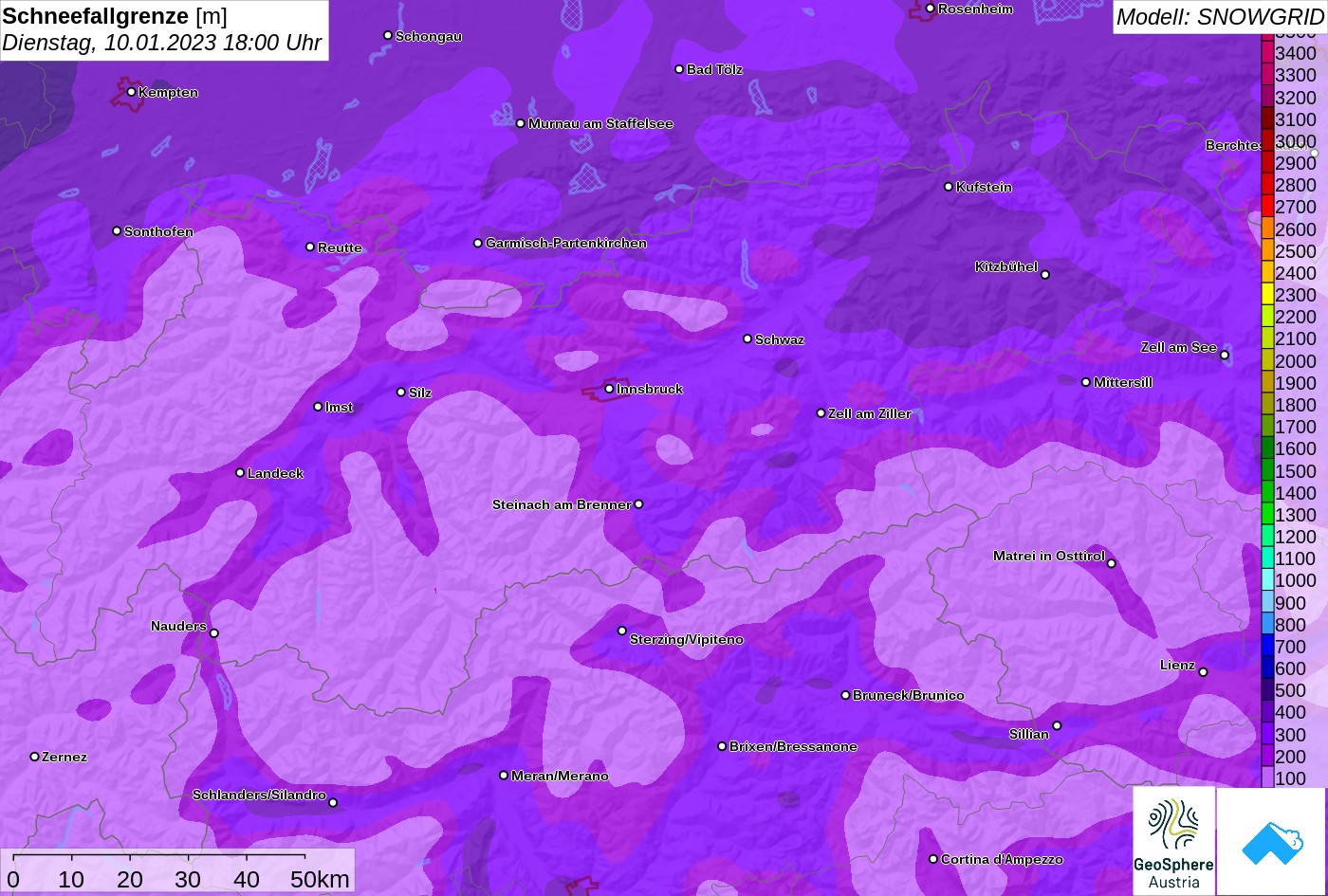The height and width of the screenshot is (896, 1328).
Task: Select the Schongau location dot
Action: [388, 35]
